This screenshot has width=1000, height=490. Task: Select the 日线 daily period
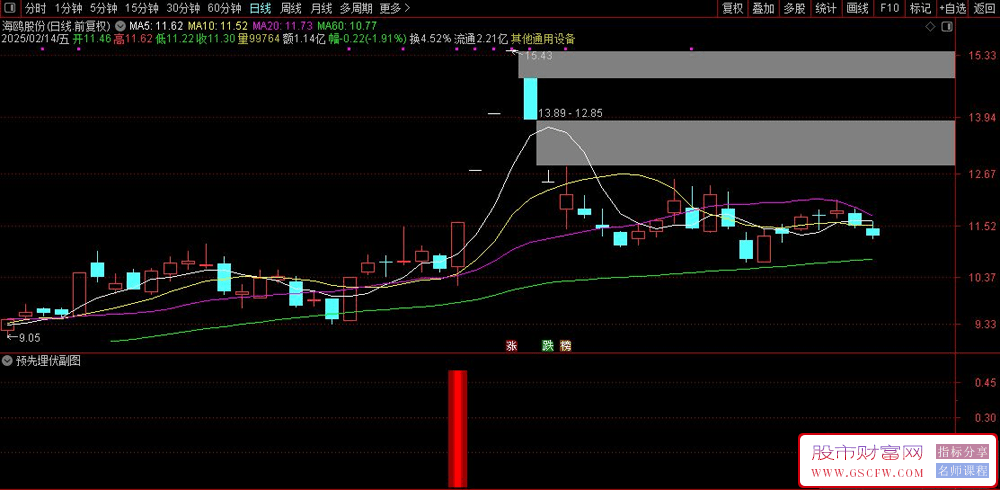pos(260,8)
